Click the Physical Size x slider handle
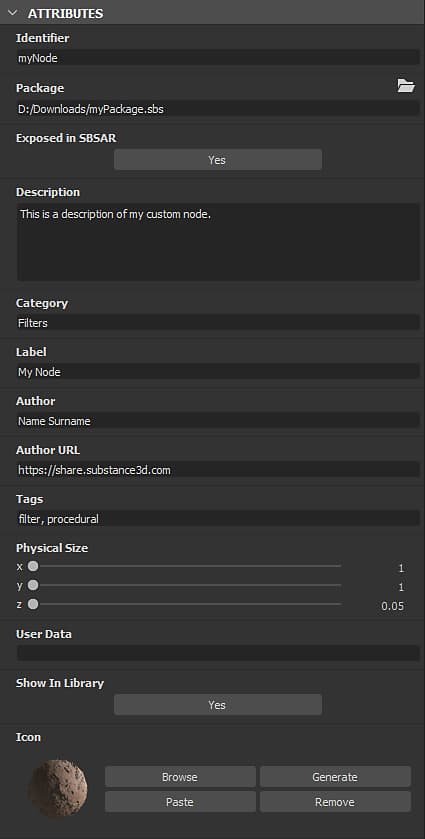 (x=33, y=566)
